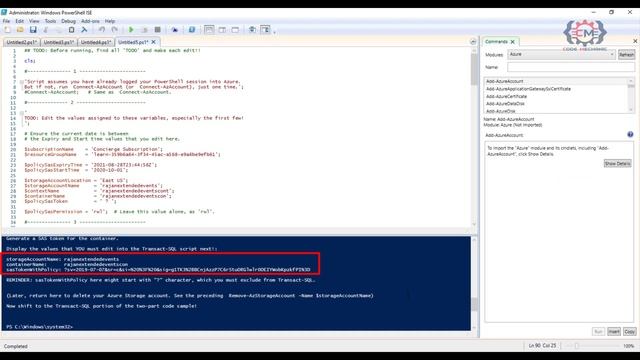Show script pane maximized icon

click(235, 30)
